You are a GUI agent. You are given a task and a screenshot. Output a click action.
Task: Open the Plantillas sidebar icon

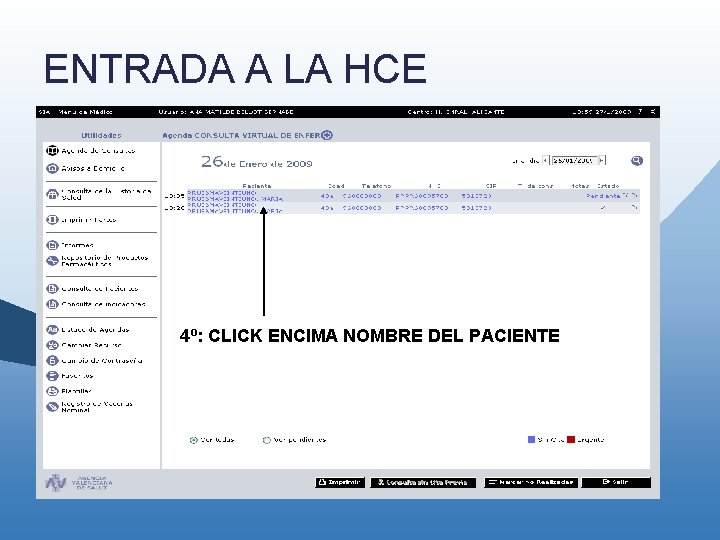(x=52, y=391)
